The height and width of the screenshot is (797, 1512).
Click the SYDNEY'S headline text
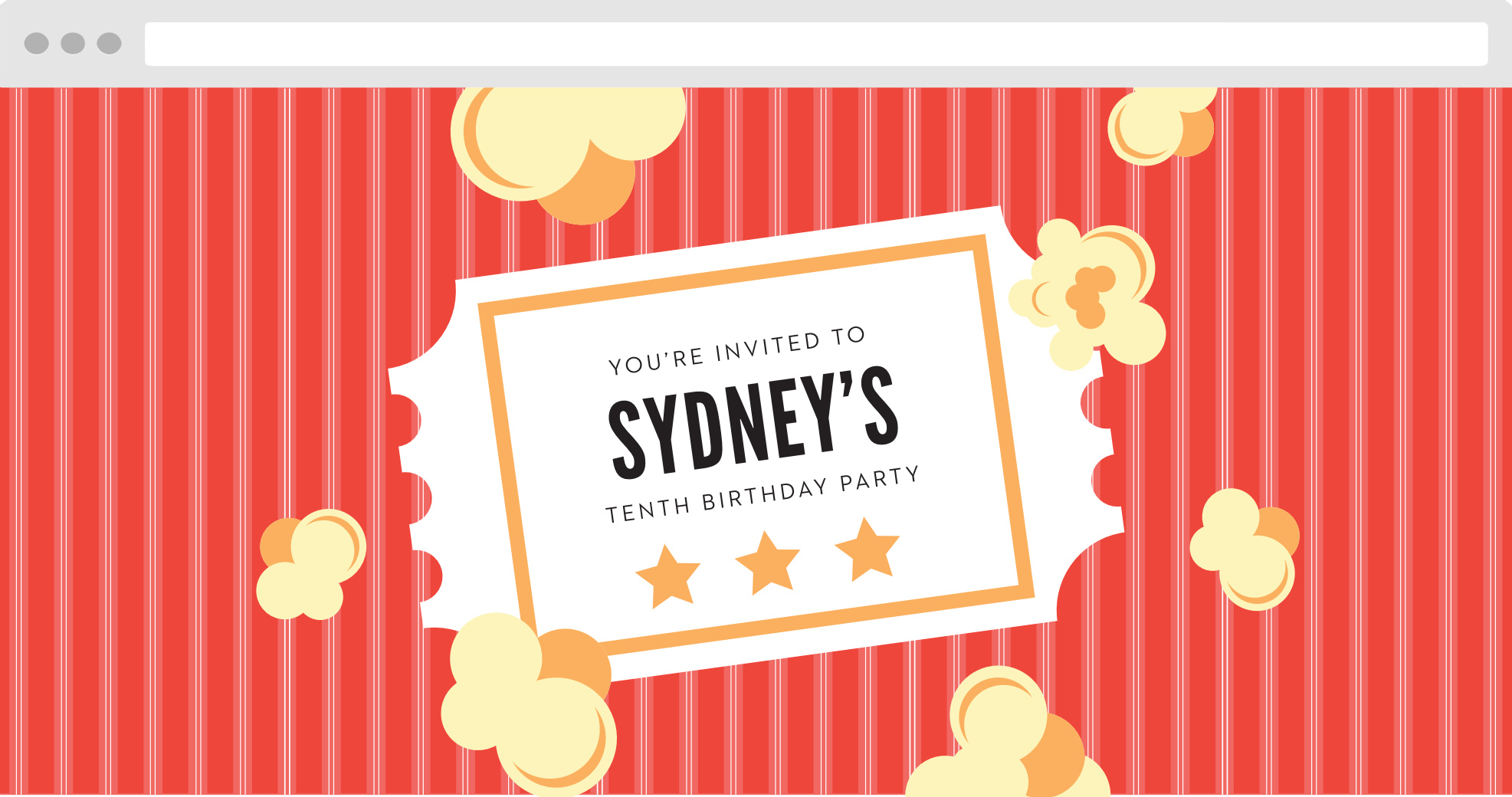(x=753, y=423)
